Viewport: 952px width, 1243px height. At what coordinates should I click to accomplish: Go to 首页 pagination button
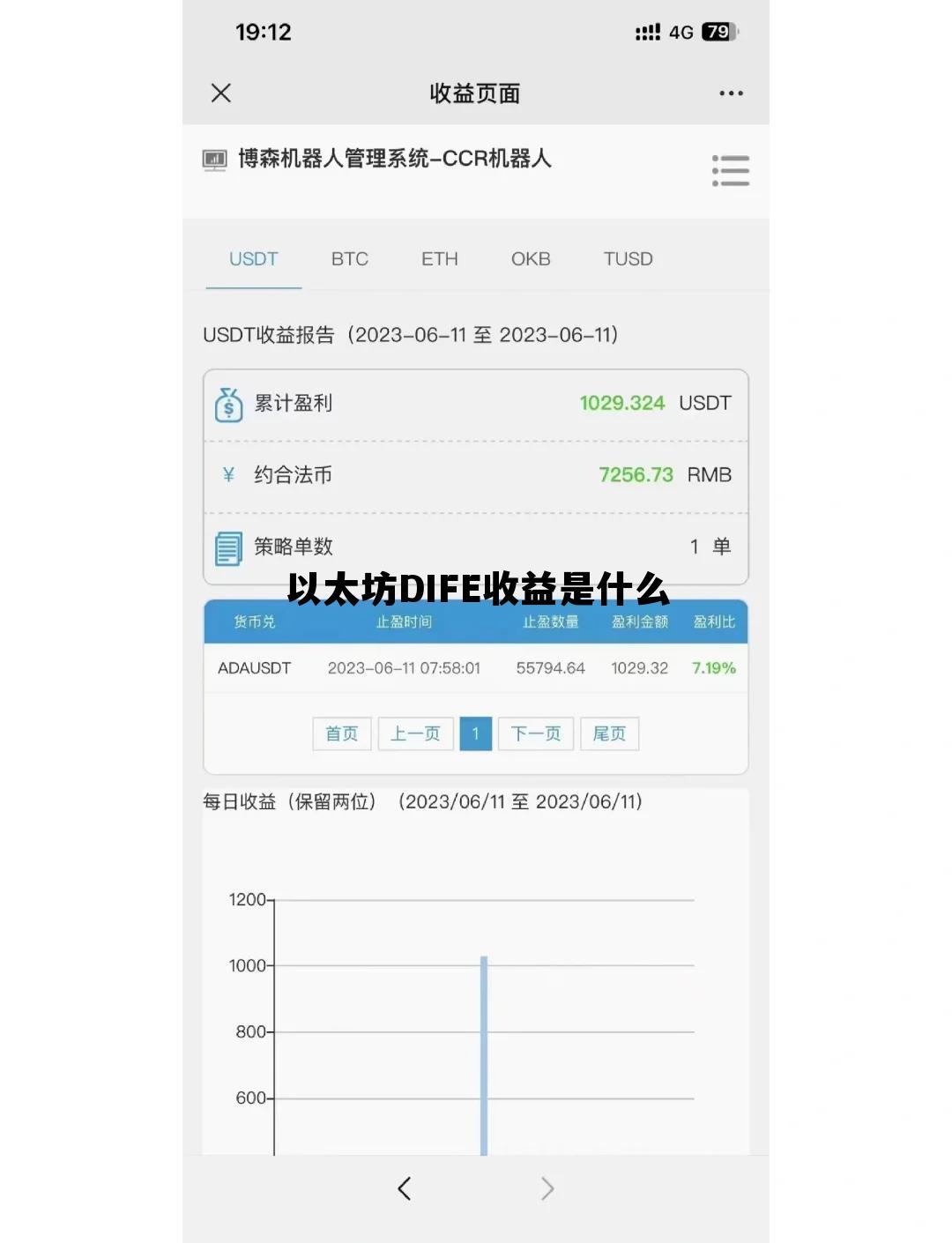coord(341,733)
